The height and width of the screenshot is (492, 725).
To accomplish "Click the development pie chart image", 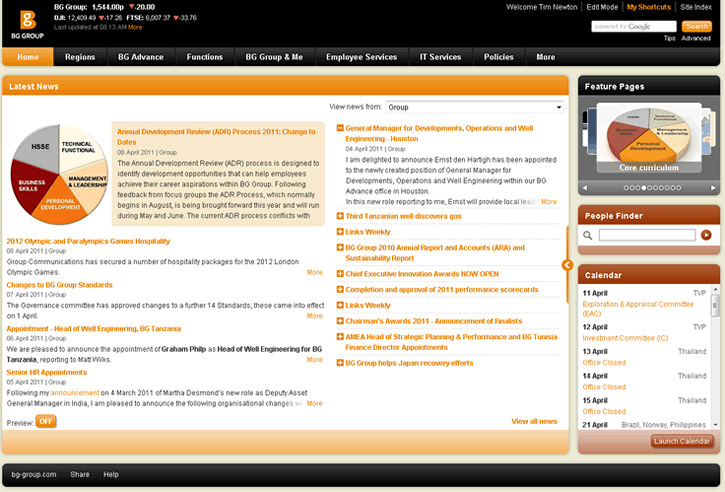I will click(x=59, y=174).
